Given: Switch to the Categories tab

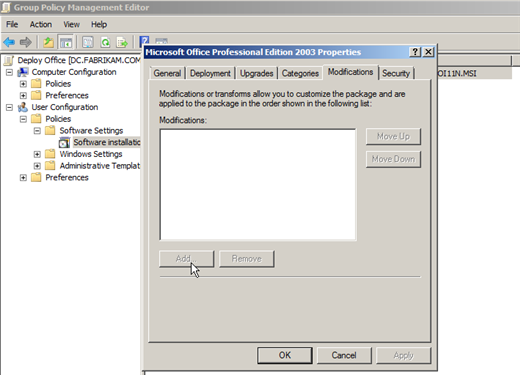Looking at the screenshot, I should [x=300, y=73].
